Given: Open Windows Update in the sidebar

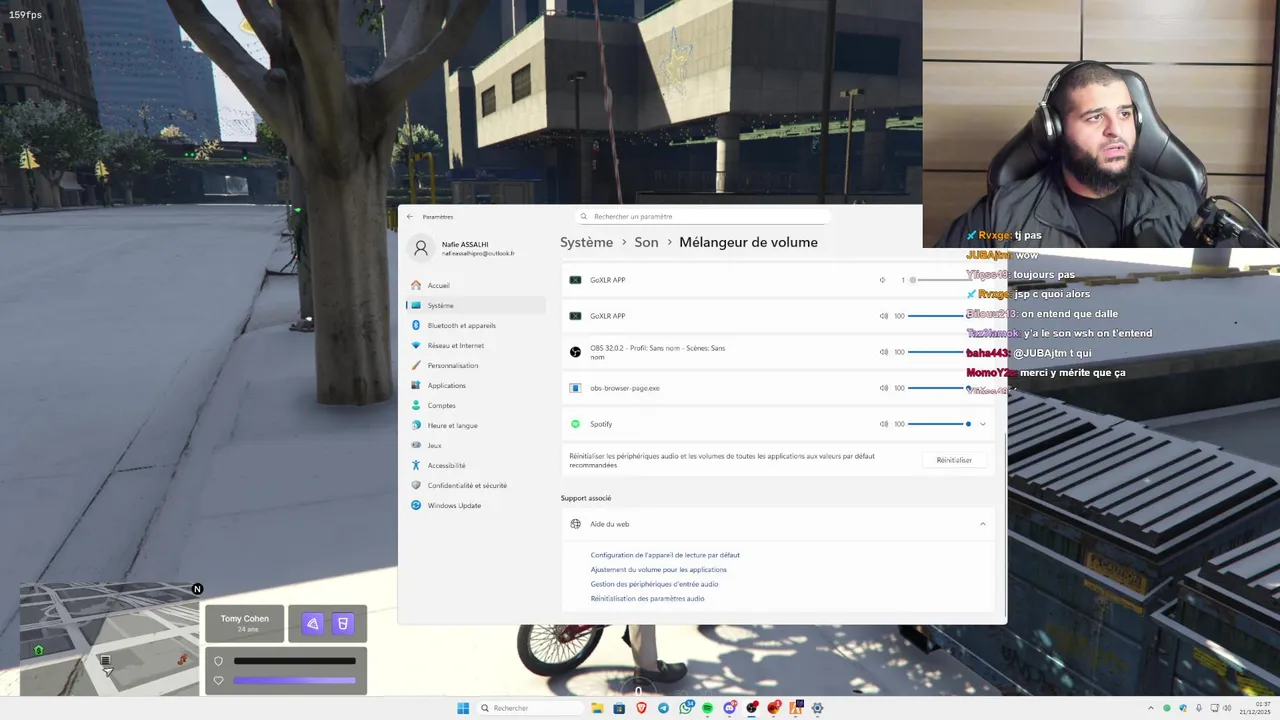Looking at the screenshot, I should tap(476, 505).
